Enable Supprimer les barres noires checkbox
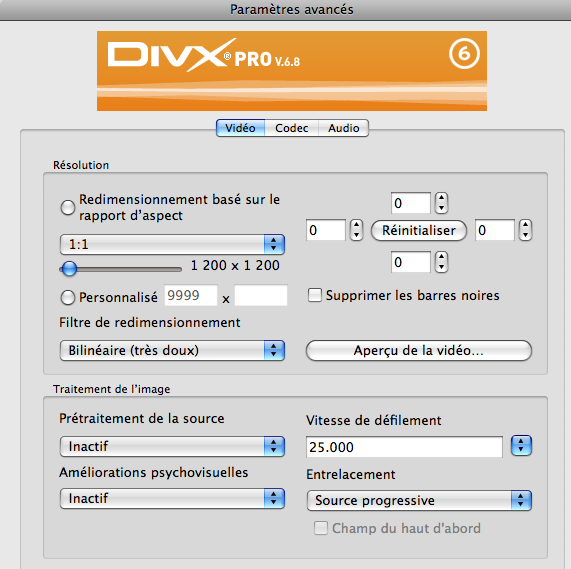571x569 pixels. [x=315, y=295]
